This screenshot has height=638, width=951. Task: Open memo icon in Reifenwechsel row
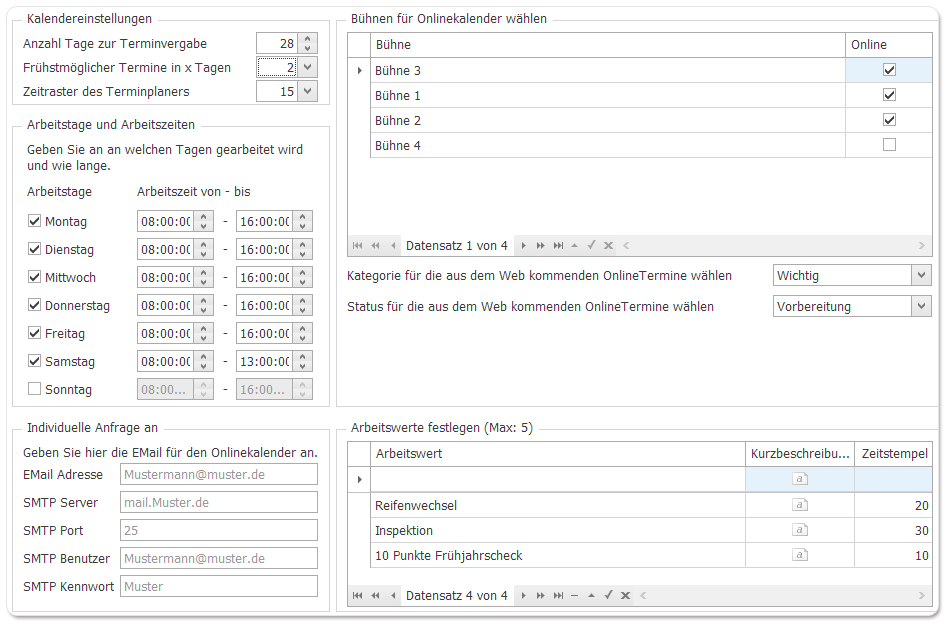(800, 505)
